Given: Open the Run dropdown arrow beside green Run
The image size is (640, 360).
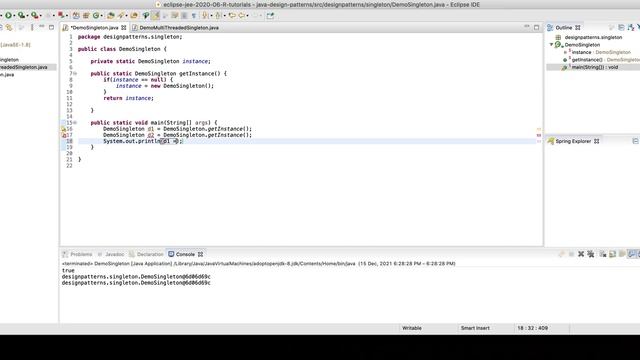Looking at the screenshot, I should coord(14,16).
